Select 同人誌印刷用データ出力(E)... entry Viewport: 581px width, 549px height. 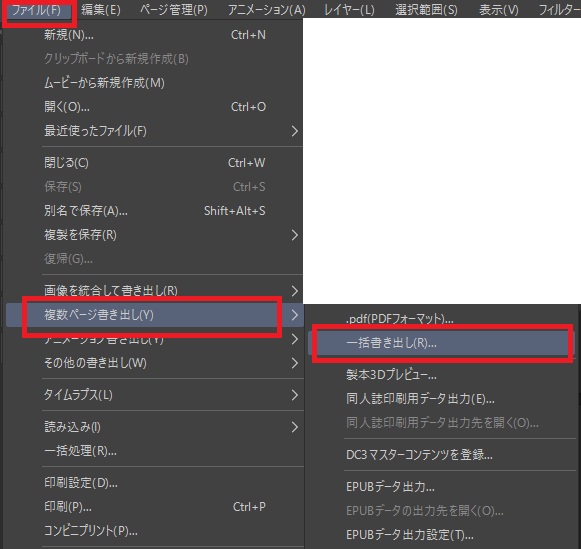pos(441,399)
